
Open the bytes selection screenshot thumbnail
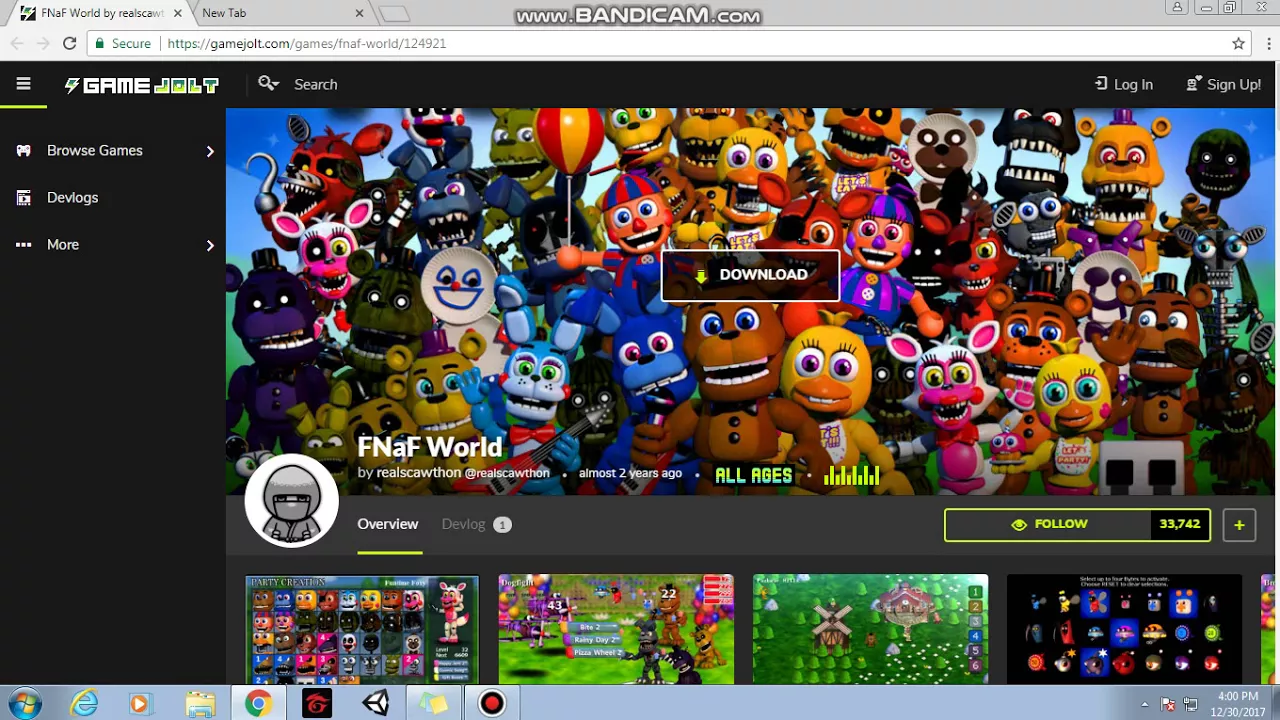[x=1124, y=630]
